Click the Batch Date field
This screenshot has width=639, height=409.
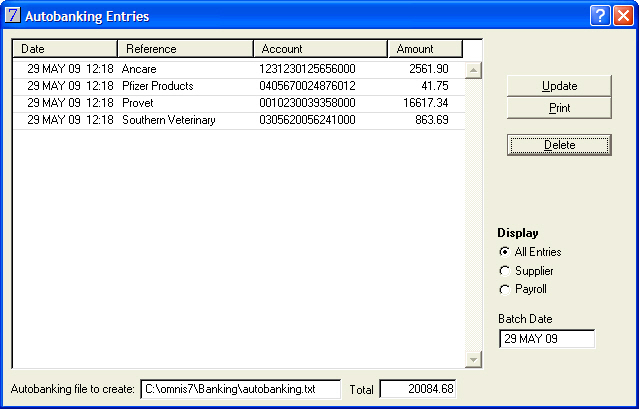coord(546,339)
